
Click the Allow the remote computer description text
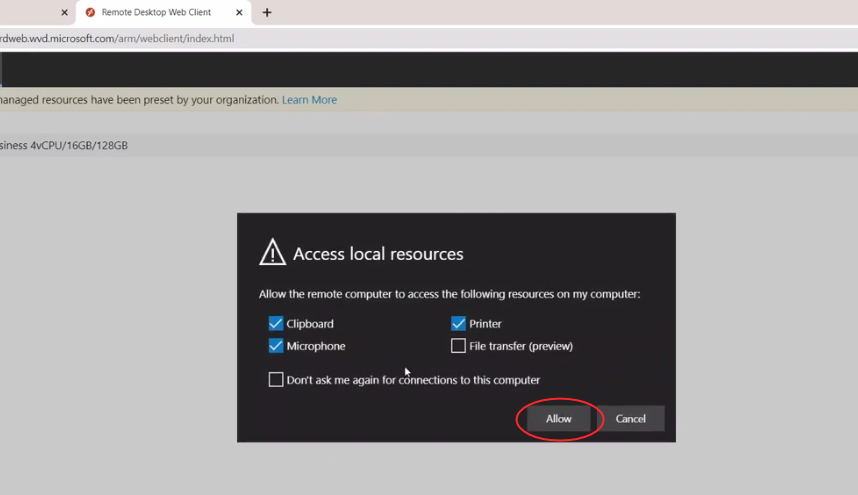click(449, 294)
